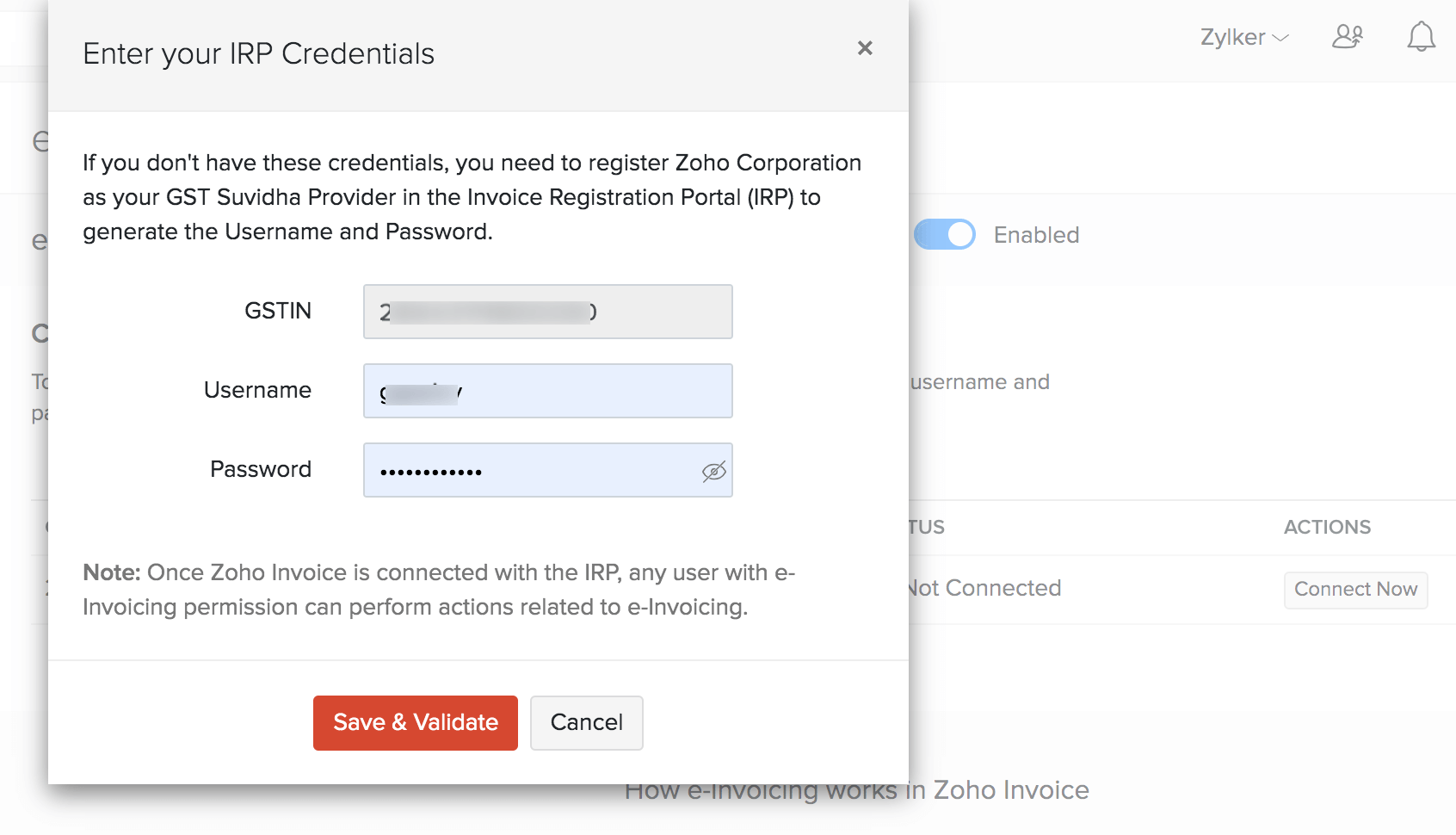Click inside the Username field

[x=546, y=390]
